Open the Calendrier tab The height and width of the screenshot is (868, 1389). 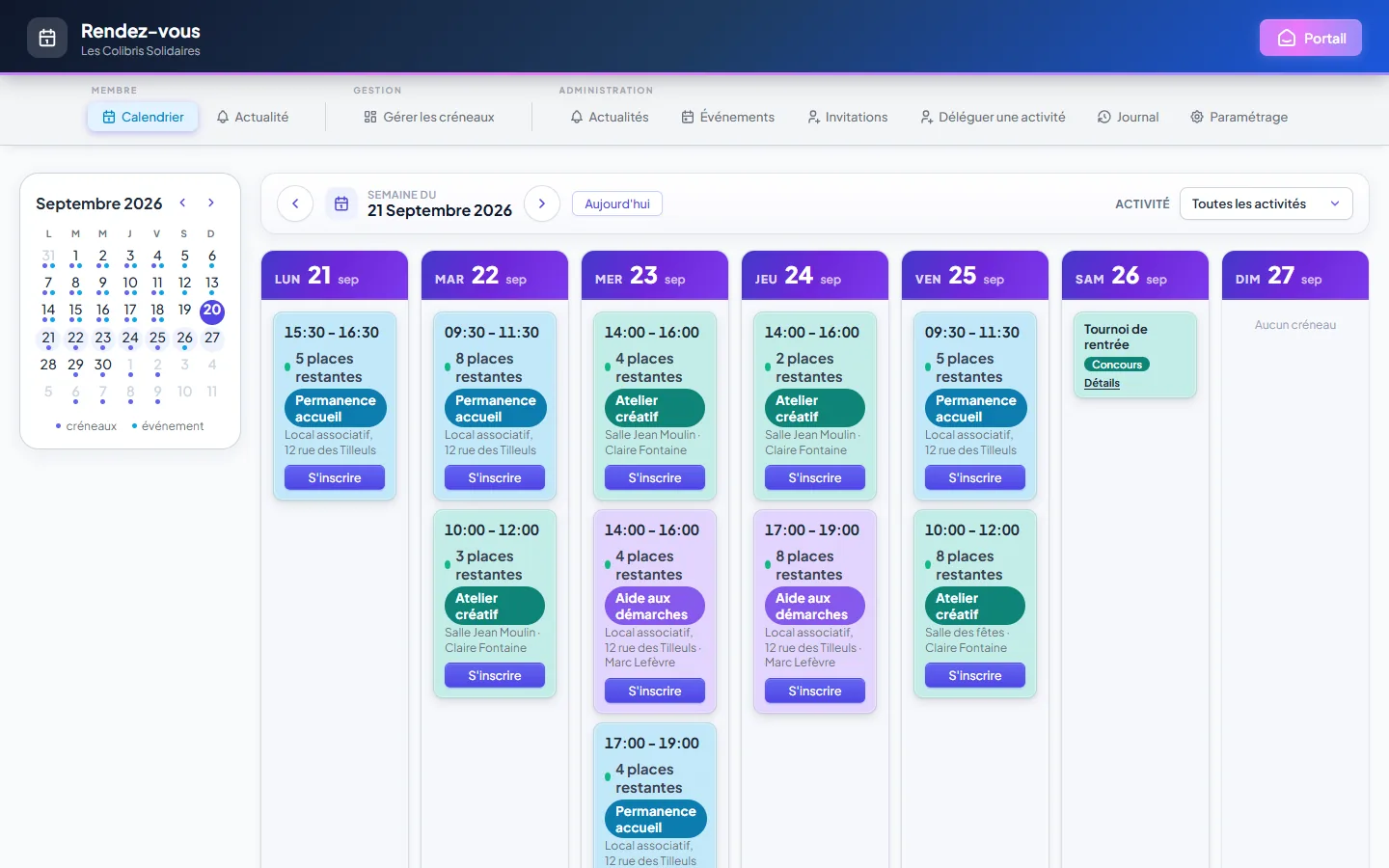(x=143, y=117)
